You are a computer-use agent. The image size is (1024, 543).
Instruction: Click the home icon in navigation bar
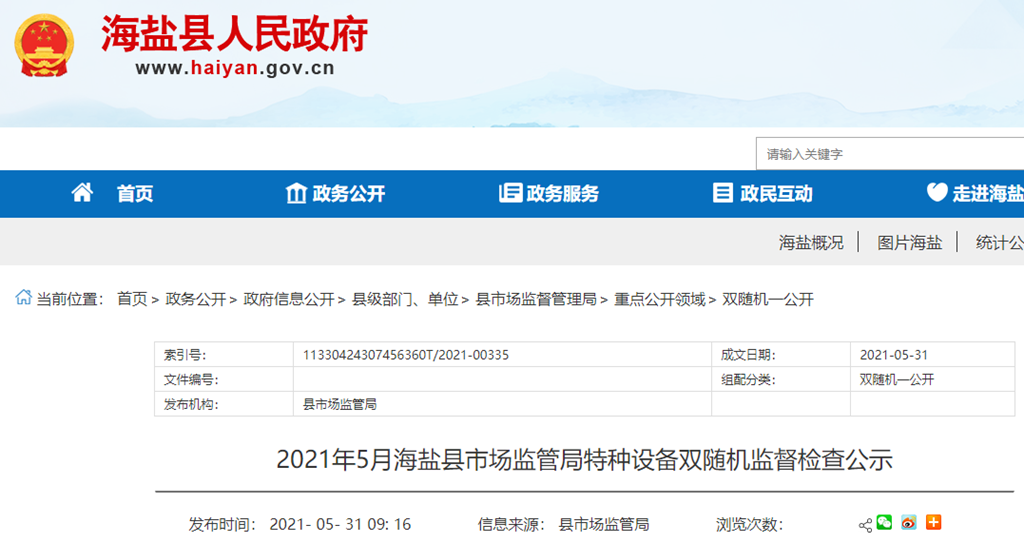point(82,193)
